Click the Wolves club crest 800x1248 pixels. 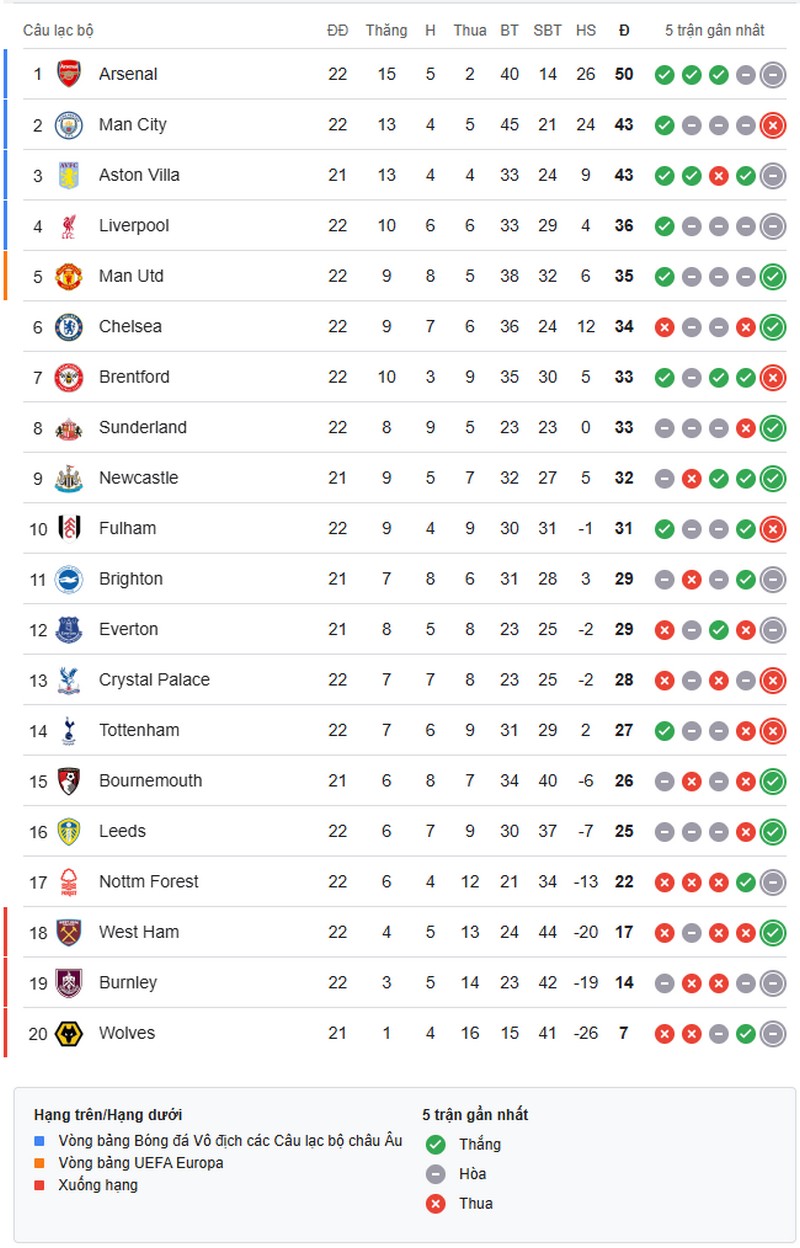(x=69, y=1033)
